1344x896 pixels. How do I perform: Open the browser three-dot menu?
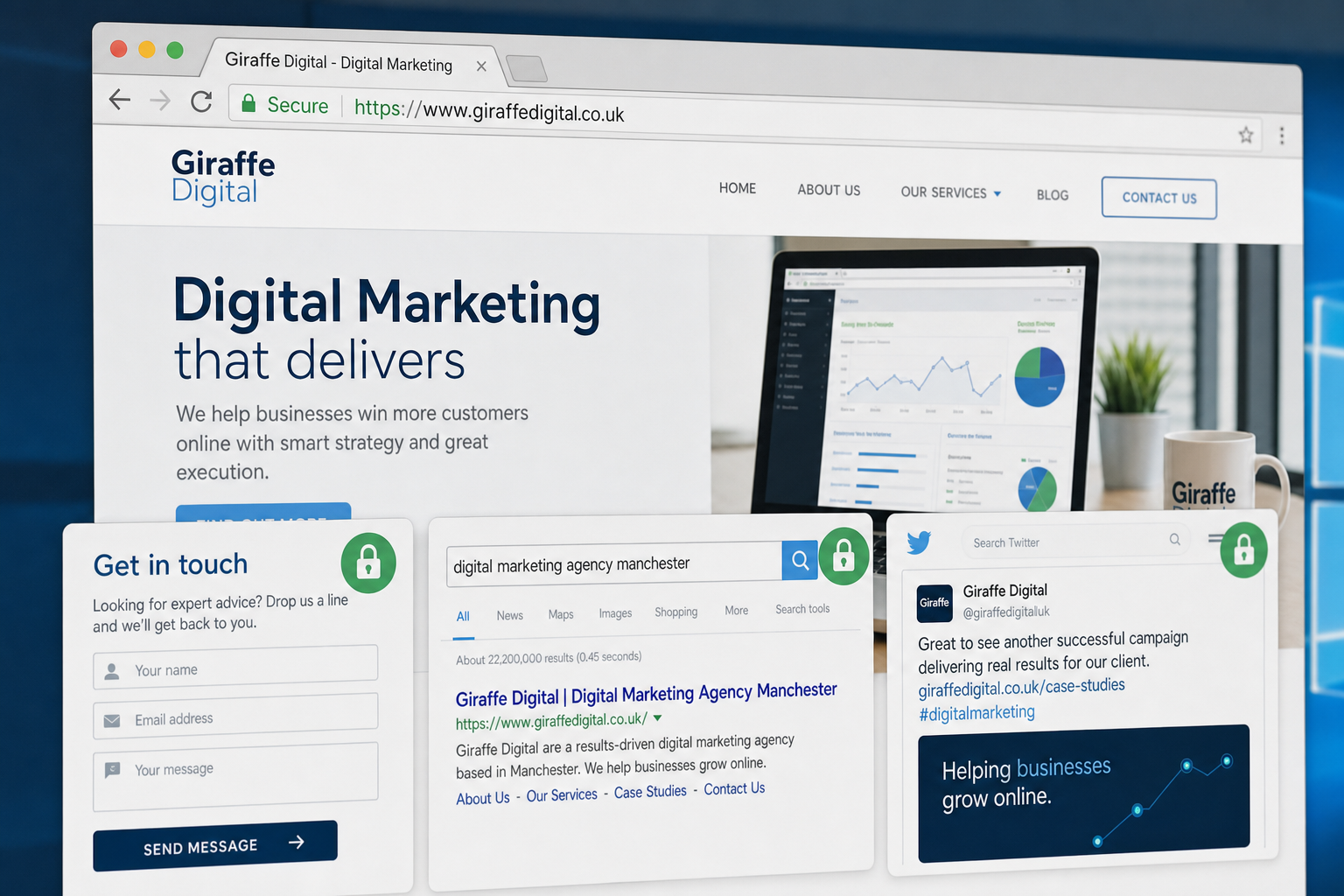tap(1282, 136)
